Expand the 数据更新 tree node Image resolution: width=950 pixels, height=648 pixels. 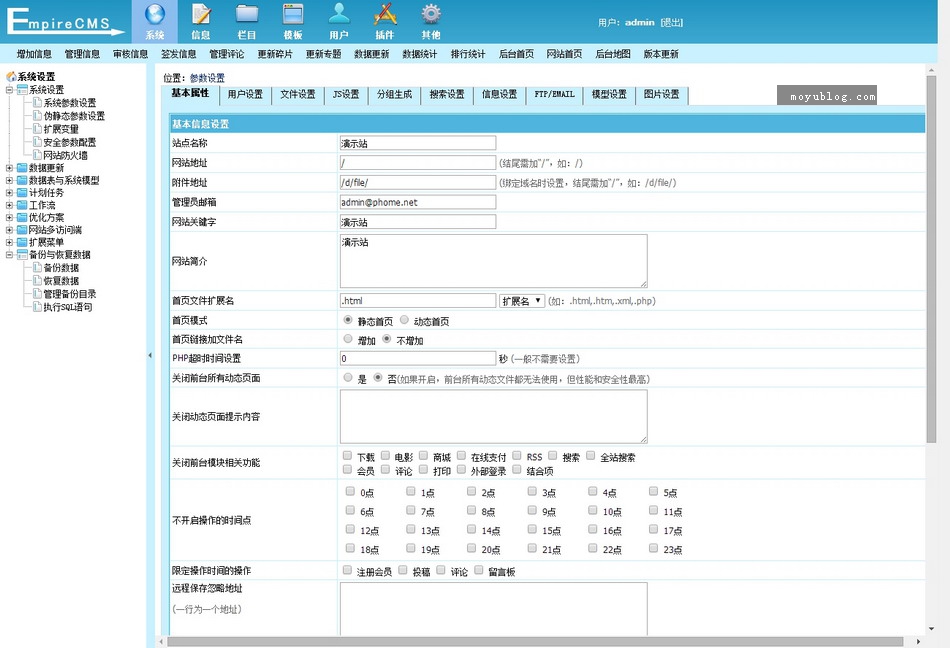(9, 168)
